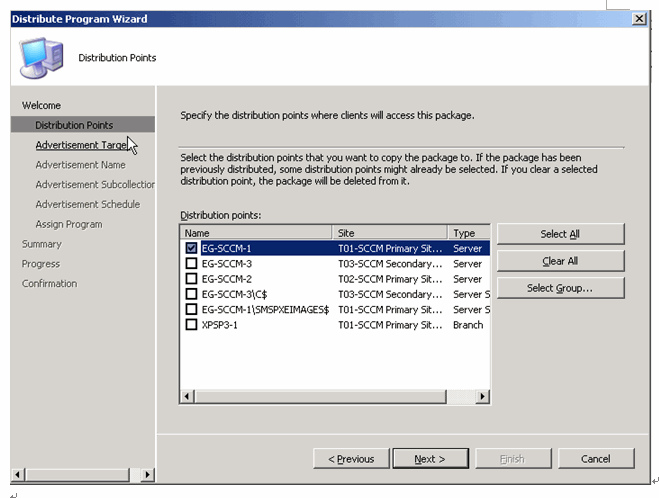Tick the XPSP3-1 branch checkbox
Viewport: 659px width, 498px height.
pyautogui.click(x=191, y=324)
